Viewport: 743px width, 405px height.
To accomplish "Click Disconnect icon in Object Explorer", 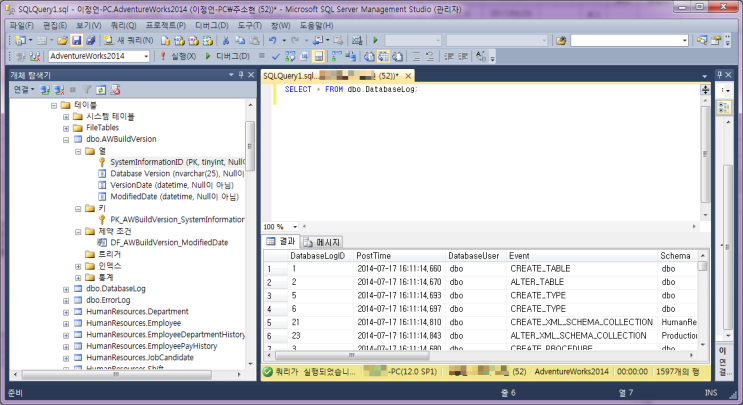I will coord(59,90).
